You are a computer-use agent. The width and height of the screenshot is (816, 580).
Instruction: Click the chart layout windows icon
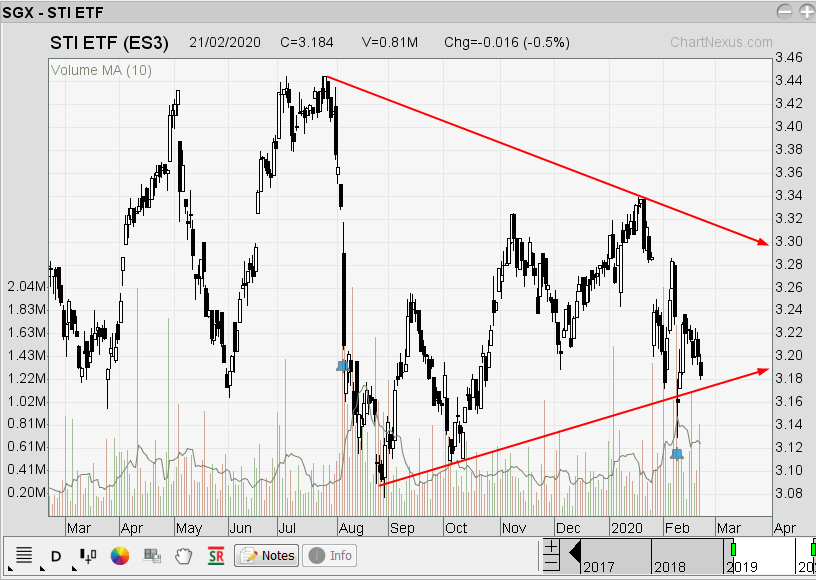(152, 556)
